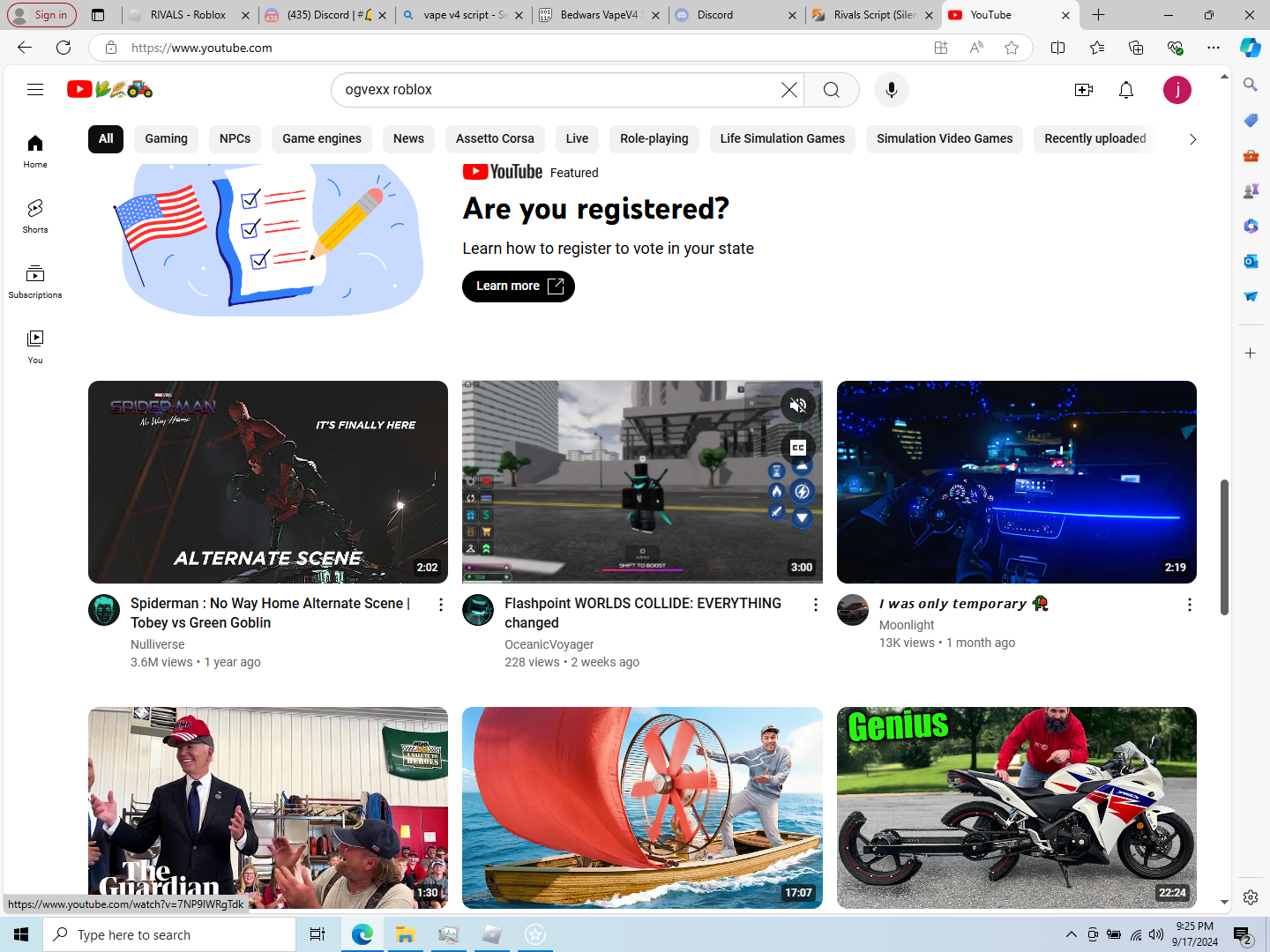Click the magnifier search button
Screen dimensions: 1270x952
832,90
